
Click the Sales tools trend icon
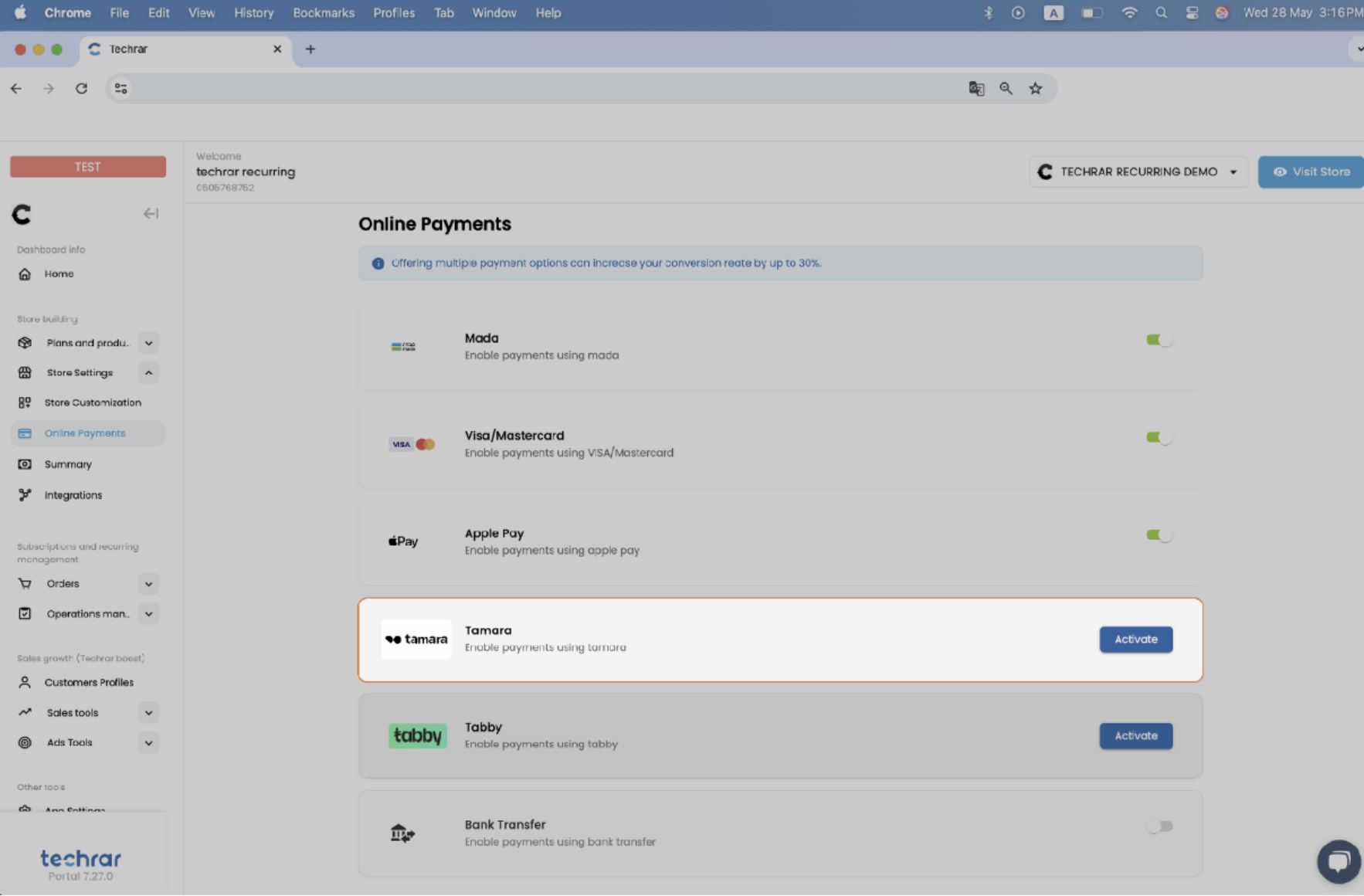point(25,713)
